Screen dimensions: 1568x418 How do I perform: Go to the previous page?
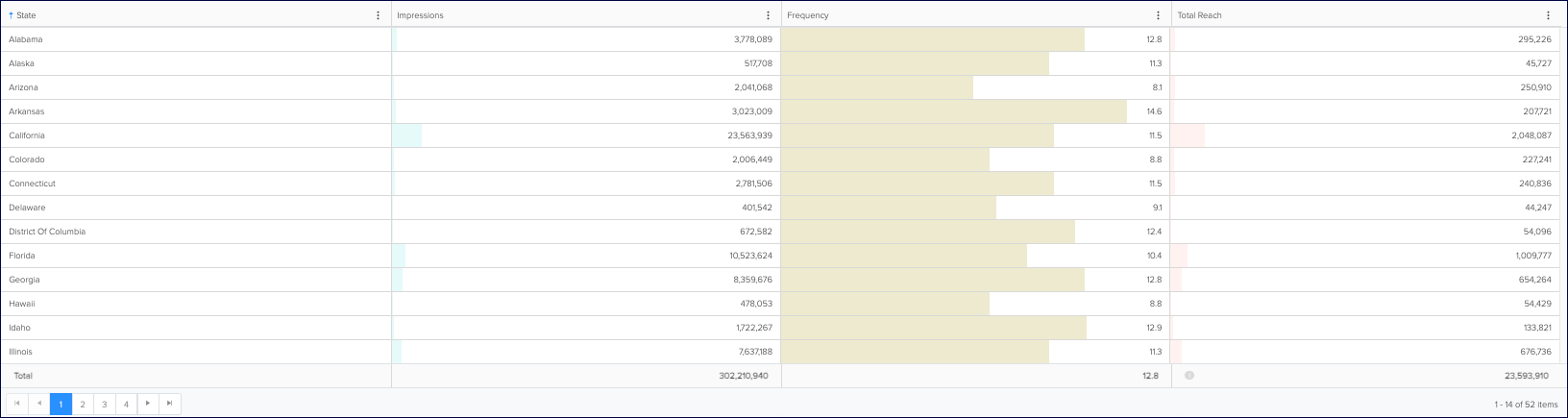(39, 404)
